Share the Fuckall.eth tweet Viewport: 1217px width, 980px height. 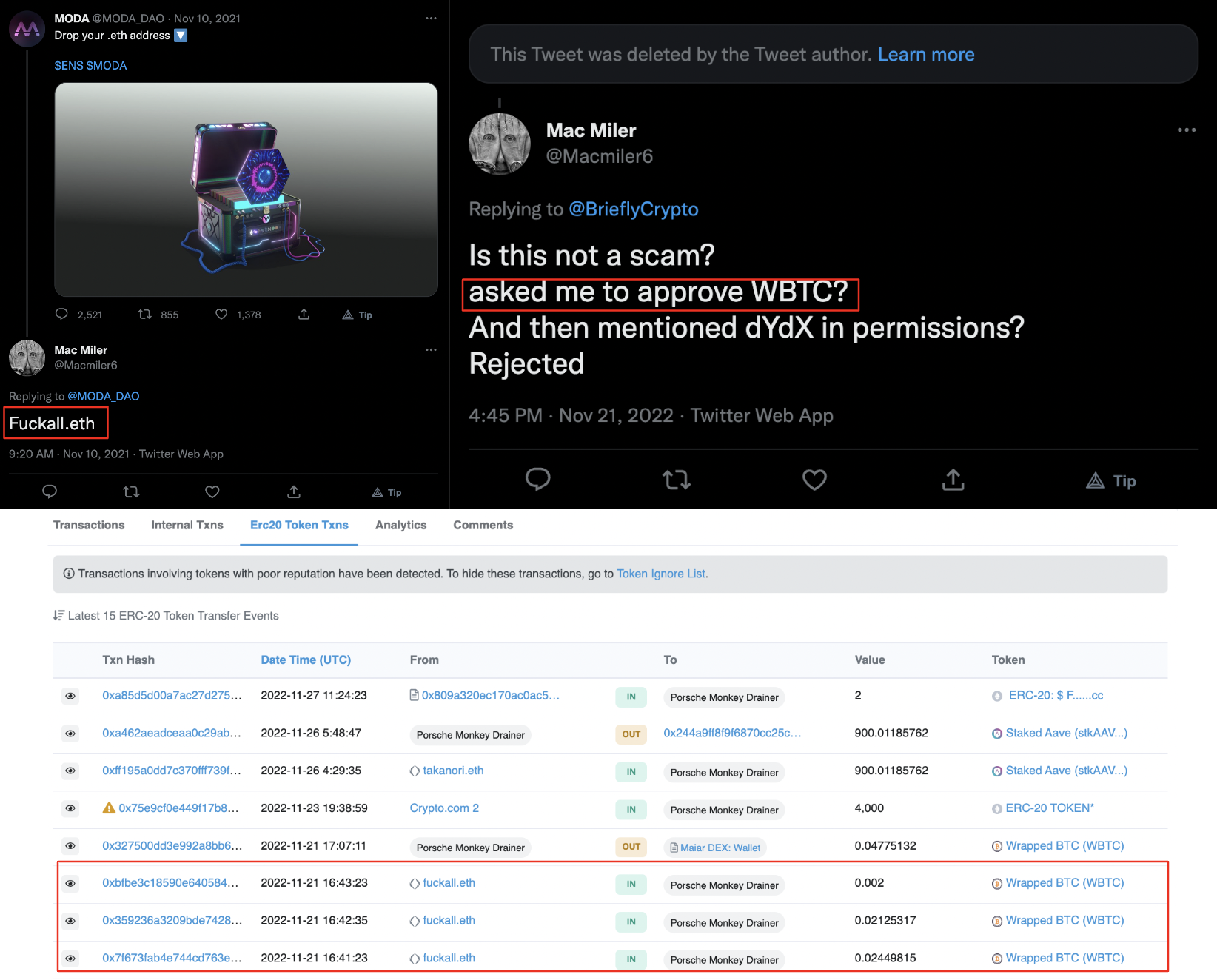click(294, 491)
